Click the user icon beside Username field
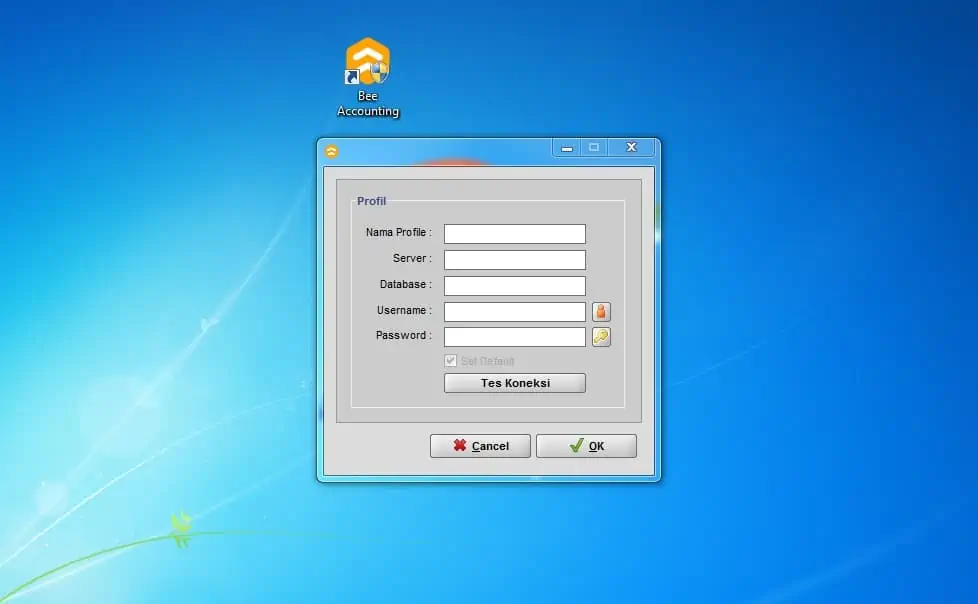This screenshot has width=978, height=604. pyautogui.click(x=601, y=311)
